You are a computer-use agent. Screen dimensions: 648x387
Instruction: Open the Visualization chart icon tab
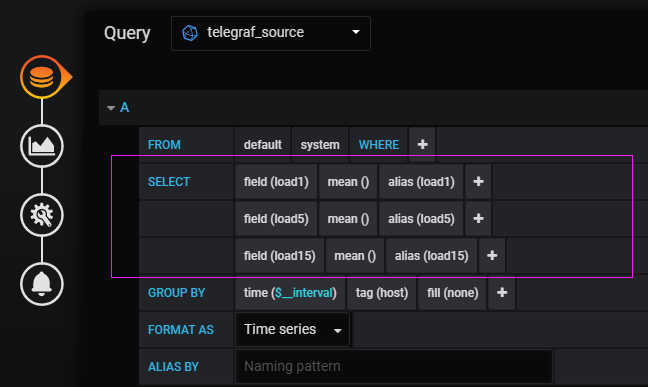pos(42,146)
